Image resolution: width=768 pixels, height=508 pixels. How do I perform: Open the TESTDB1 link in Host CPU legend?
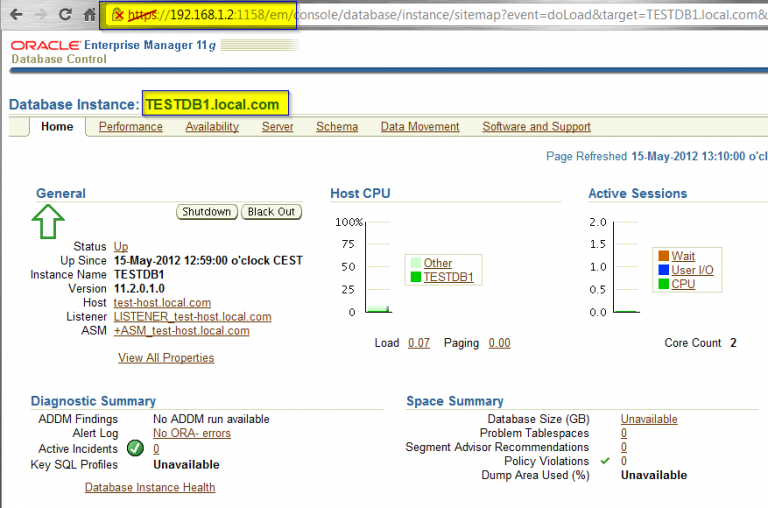coord(449,277)
